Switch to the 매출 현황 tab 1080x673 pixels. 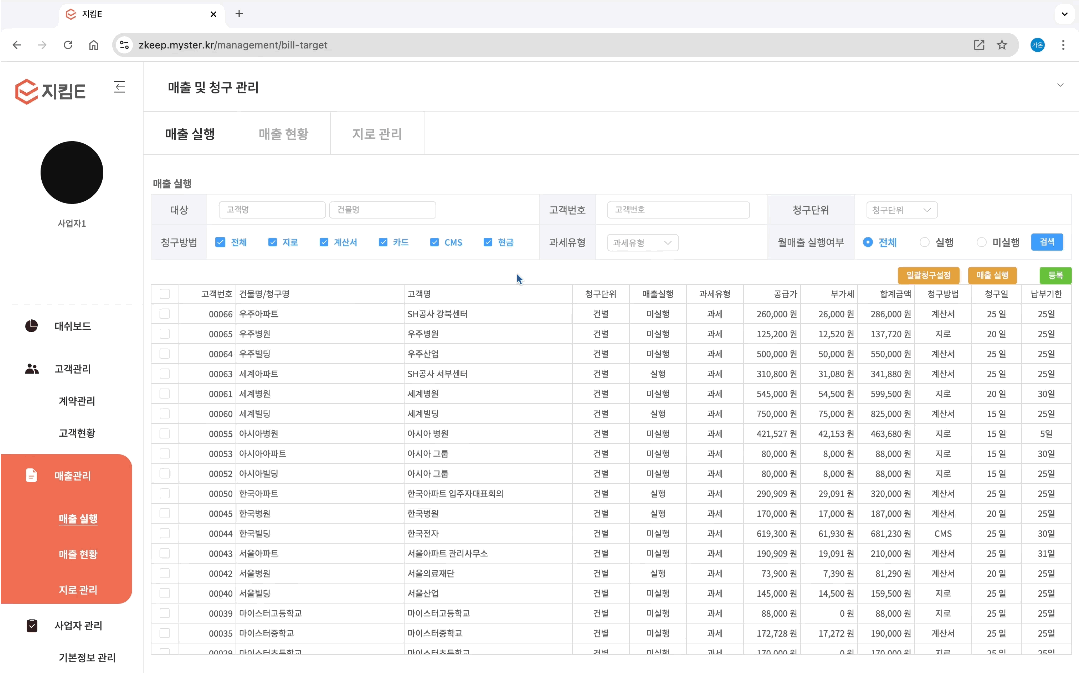tap(283, 134)
